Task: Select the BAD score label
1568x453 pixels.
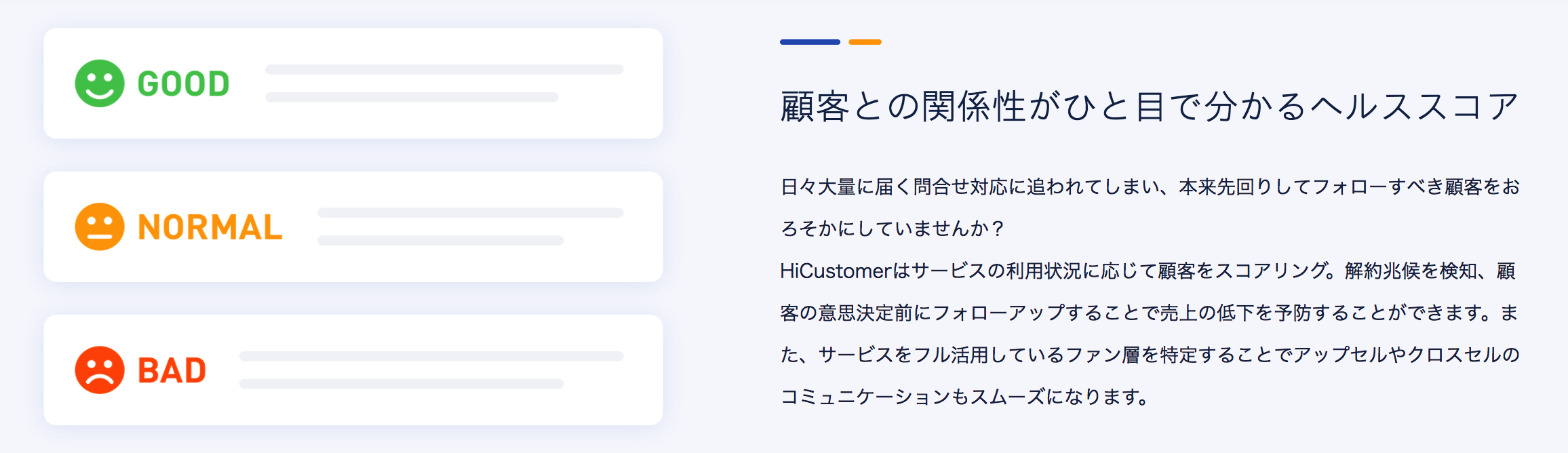Action: click(x=172, y=371)
